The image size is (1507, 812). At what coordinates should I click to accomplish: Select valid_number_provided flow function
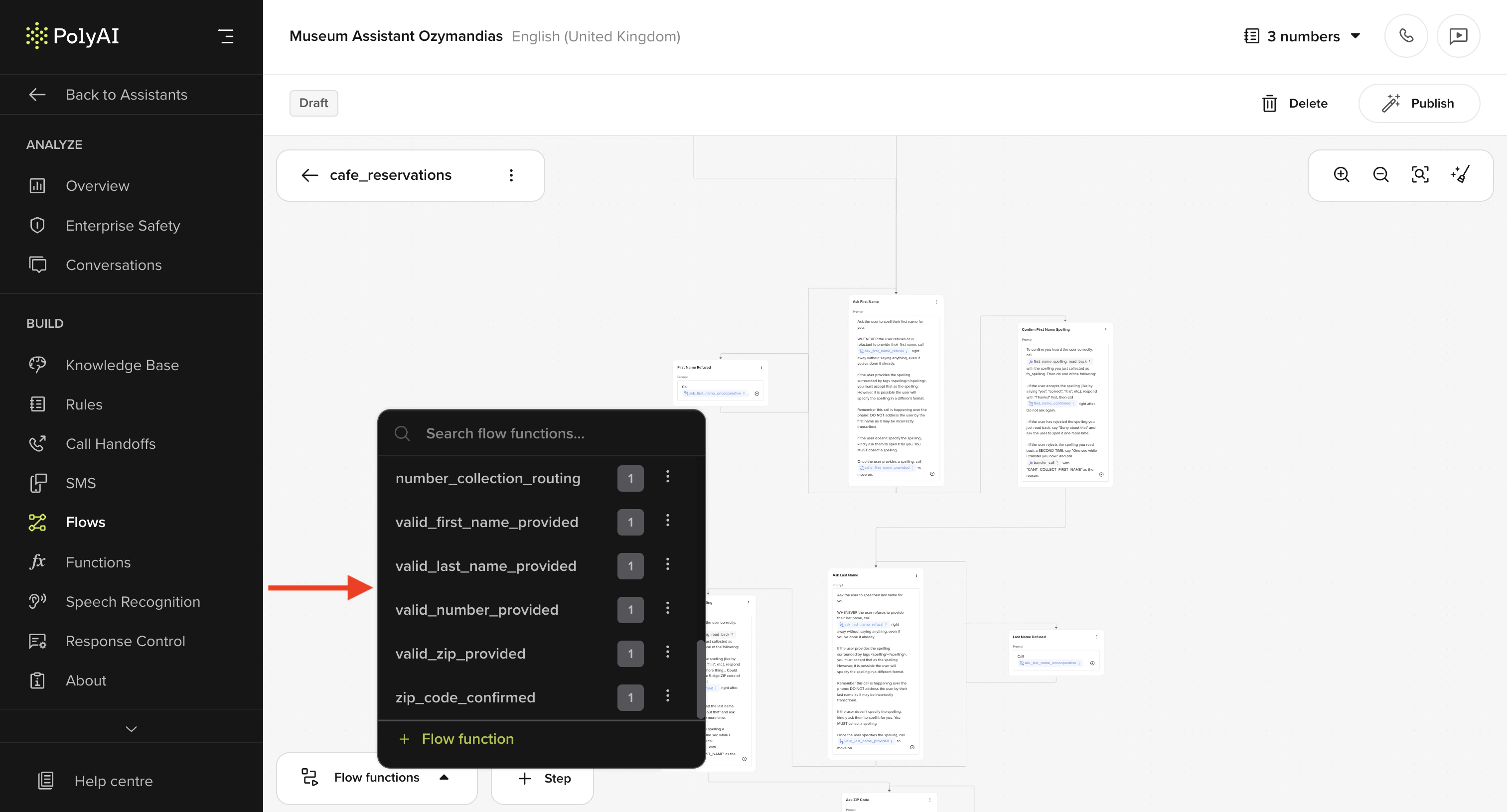(476, 610)
